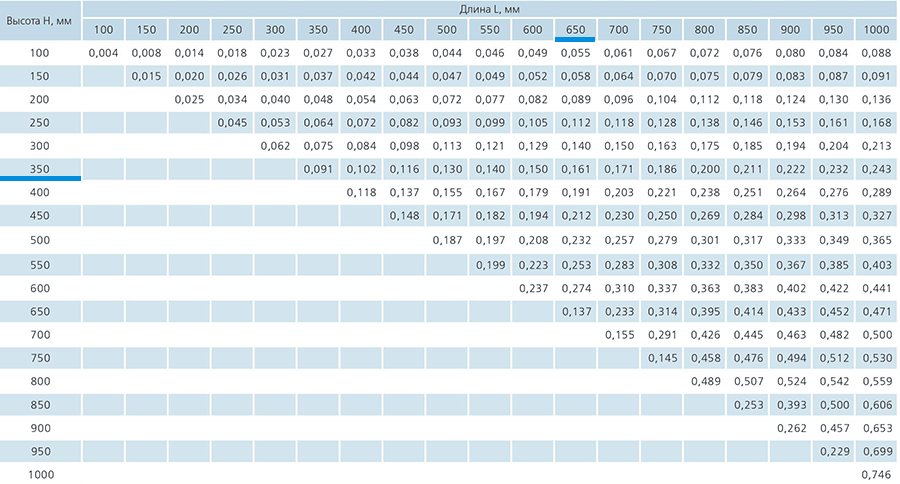Click value 0,145 at height 750, length 750
This screenshot has height=484, width=900.
(662, 358)
